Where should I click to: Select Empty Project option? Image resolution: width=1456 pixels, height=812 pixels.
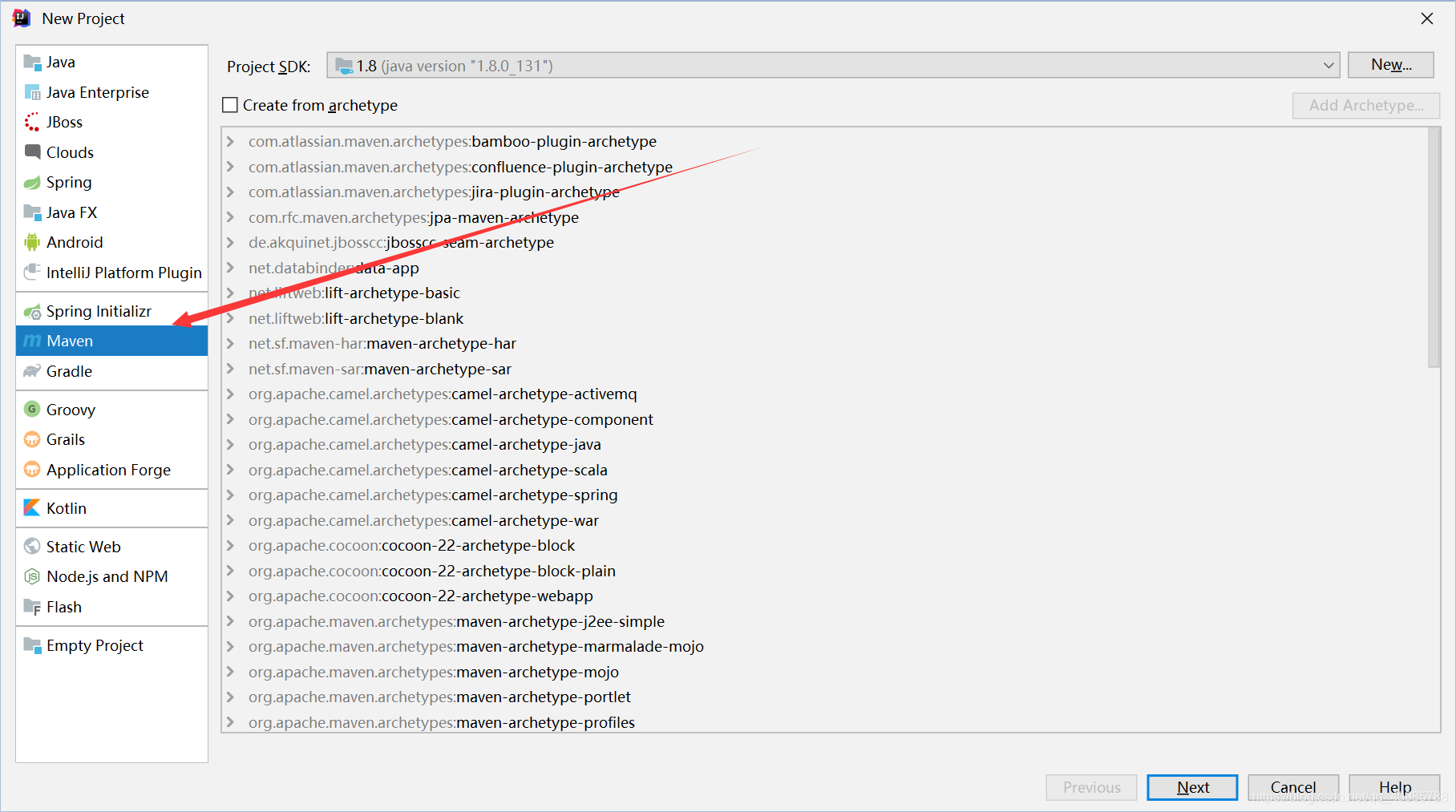coord(111,645)
